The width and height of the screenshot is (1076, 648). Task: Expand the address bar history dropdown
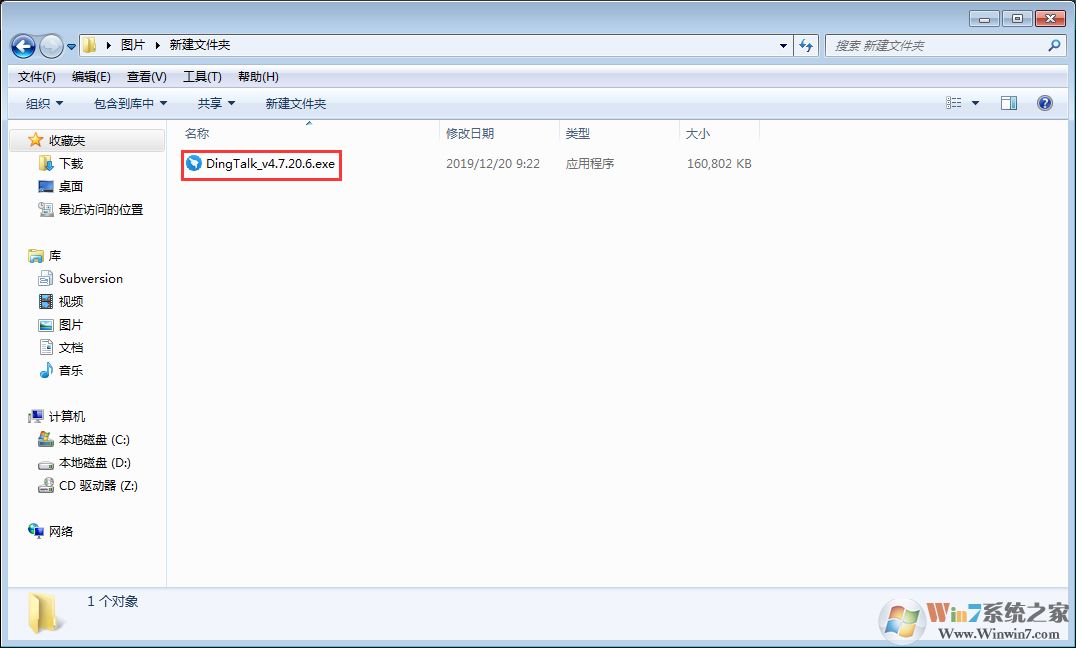tap(783, 45)
